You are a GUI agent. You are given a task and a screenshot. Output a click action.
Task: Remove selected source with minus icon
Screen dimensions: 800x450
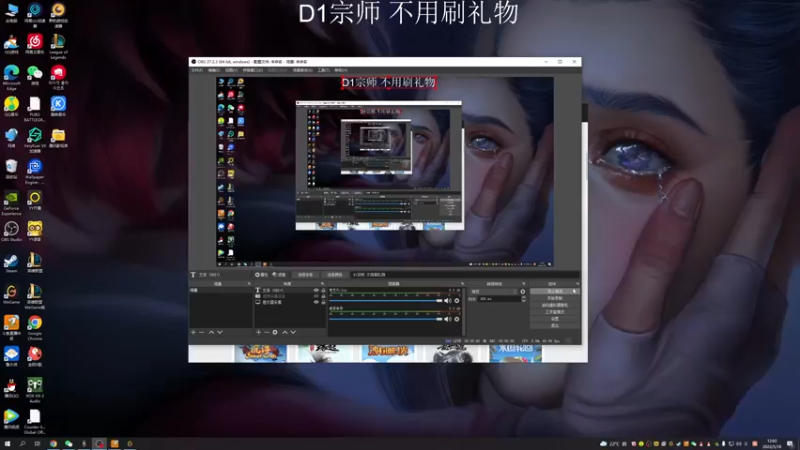(x=266, y=333)
